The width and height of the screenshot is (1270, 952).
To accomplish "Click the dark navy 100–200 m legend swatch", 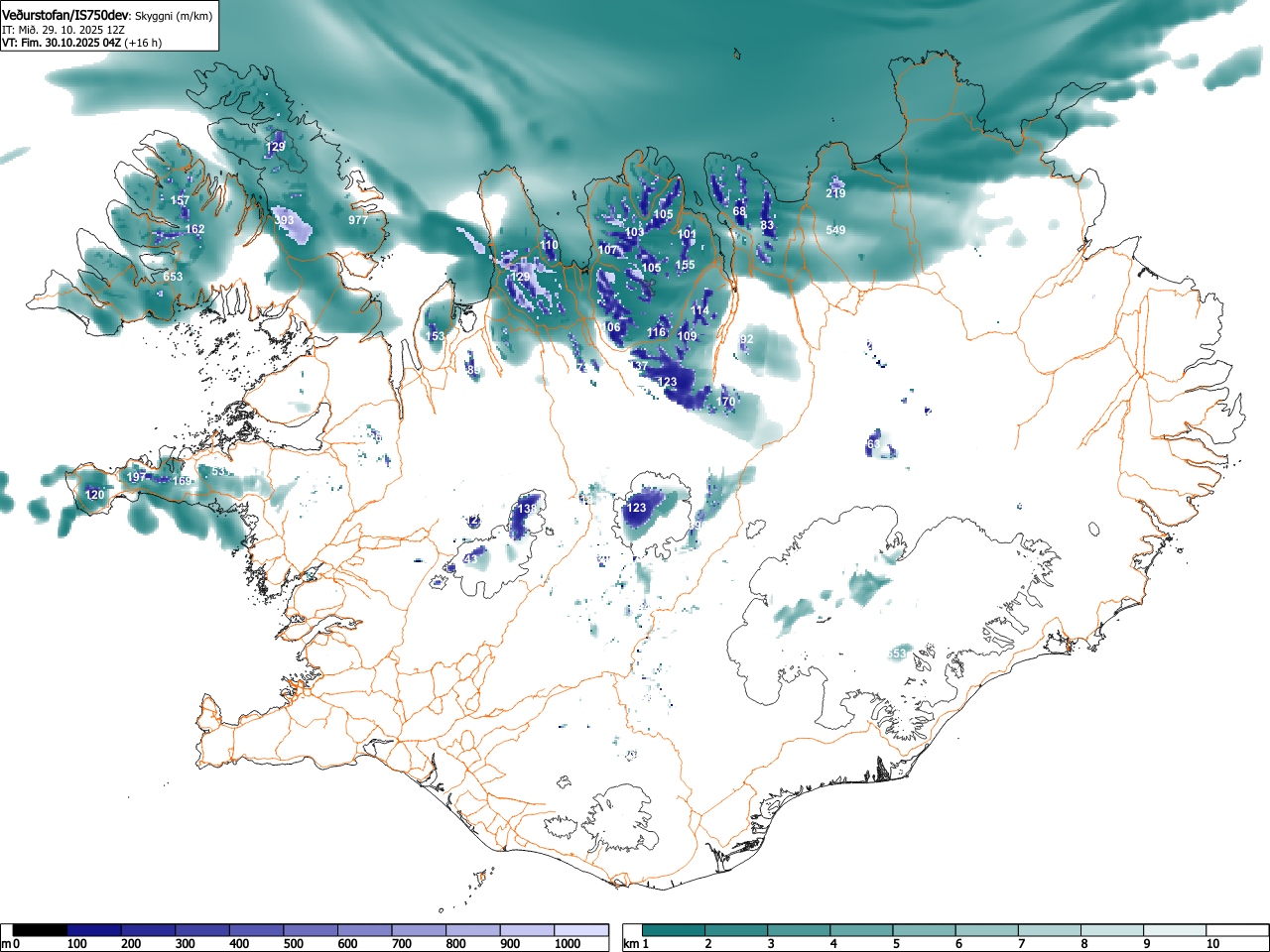I will (x=93, y=930).
